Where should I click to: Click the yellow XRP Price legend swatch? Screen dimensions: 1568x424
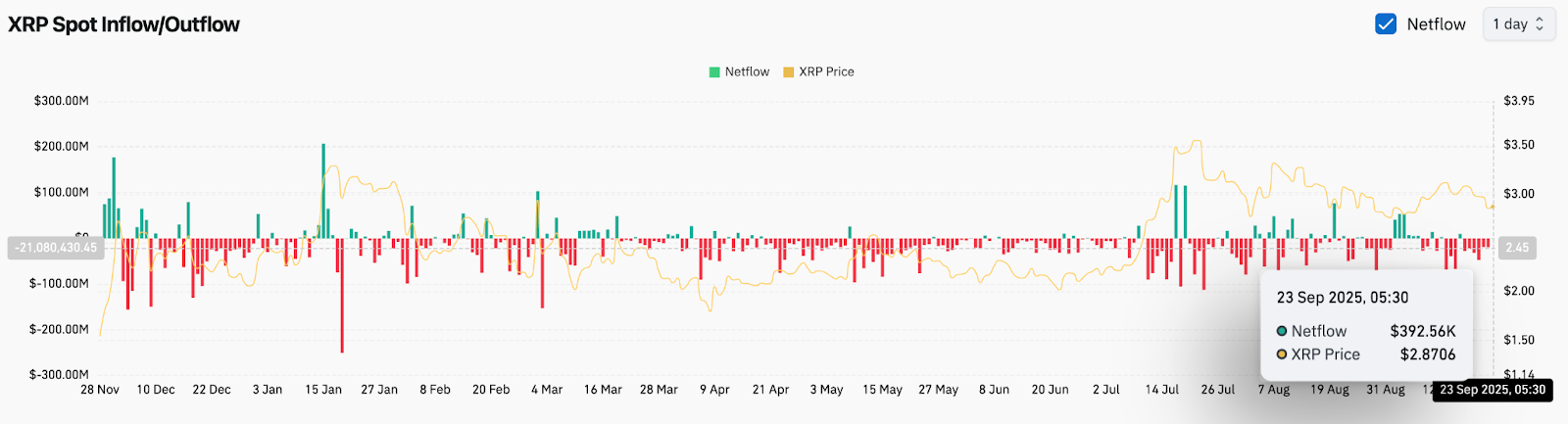(x=788, y=71)
